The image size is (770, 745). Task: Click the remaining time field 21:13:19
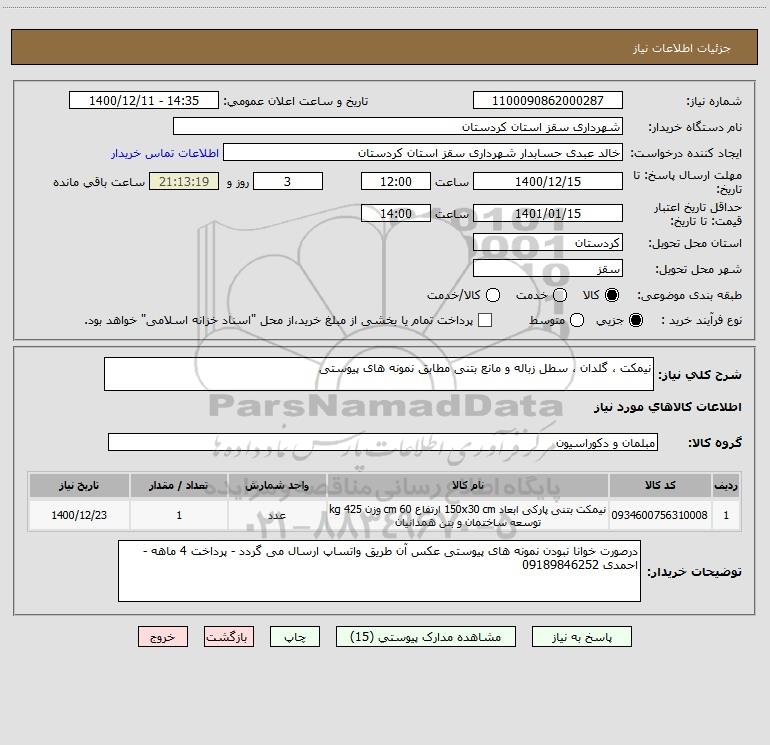[184, 181]
